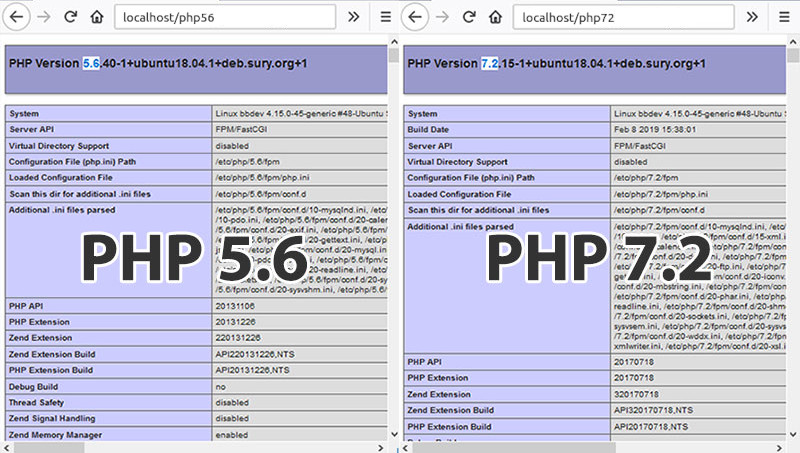Click 'API220131226,NTS' value

pos(255,354)
